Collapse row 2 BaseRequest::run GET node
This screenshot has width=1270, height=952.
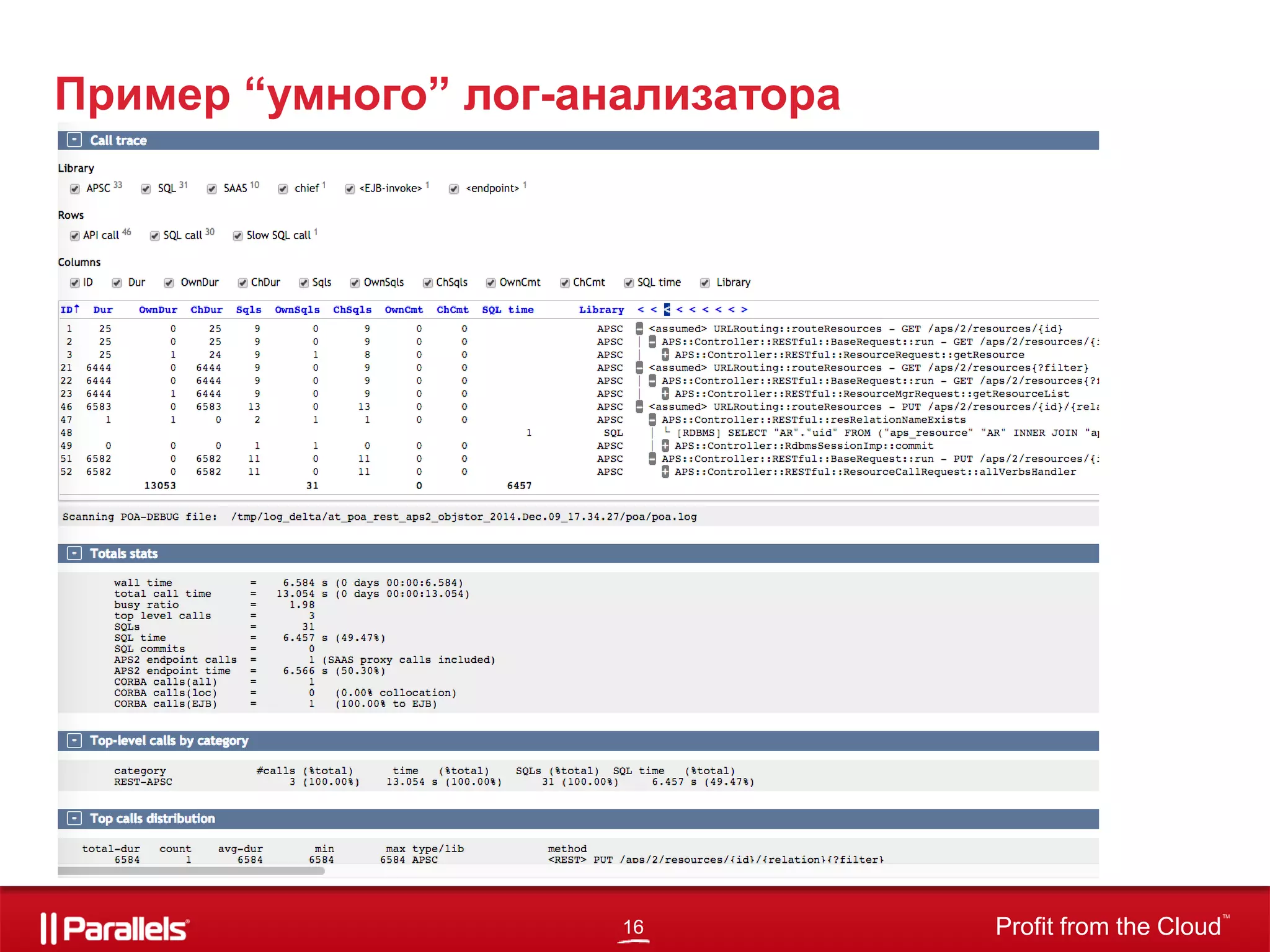click(652, 342)
